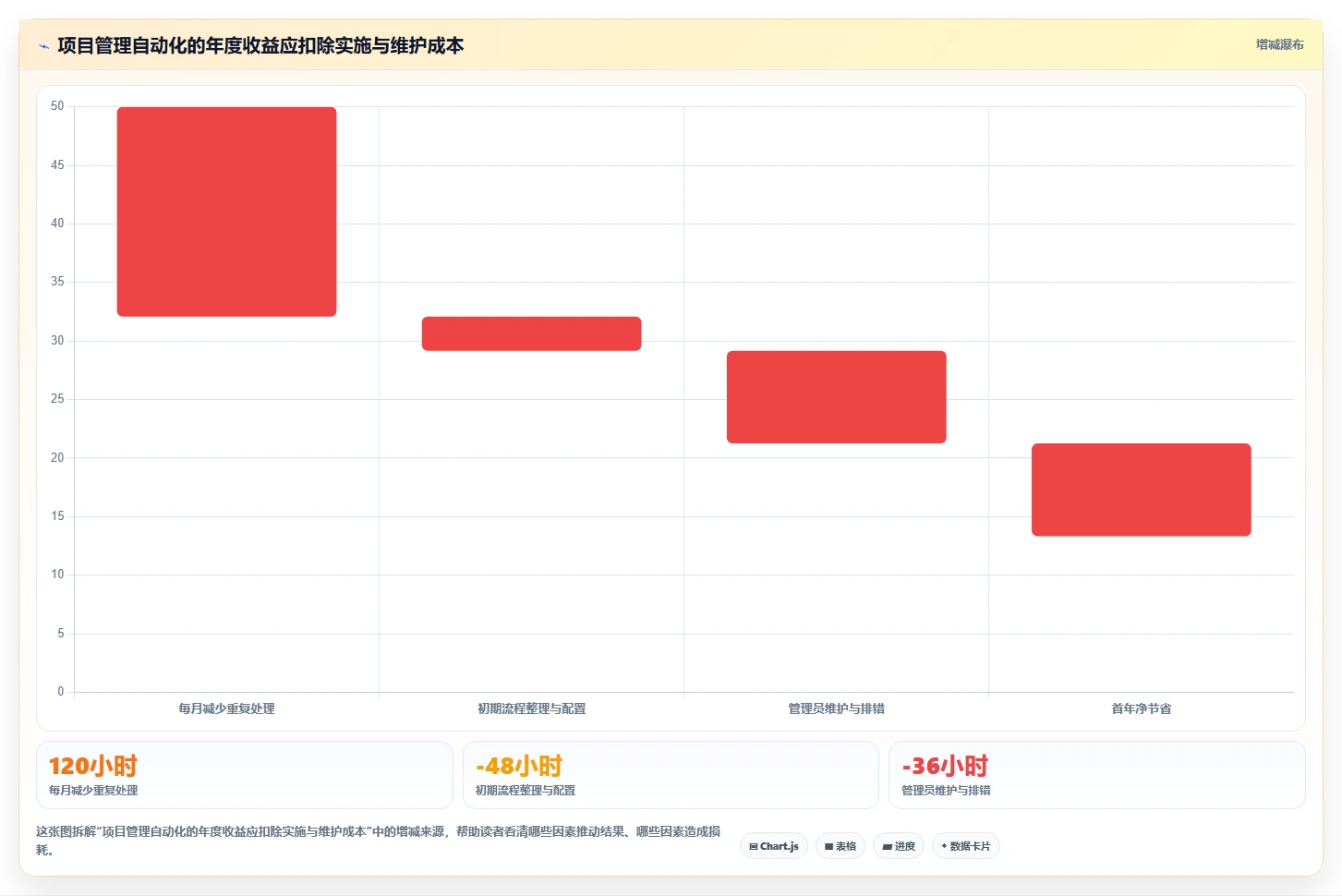Viewport: 1342px width, 896px height.
Task: Click the chart title 项目管理自动化的年度收益
Action: coord(260,45)
